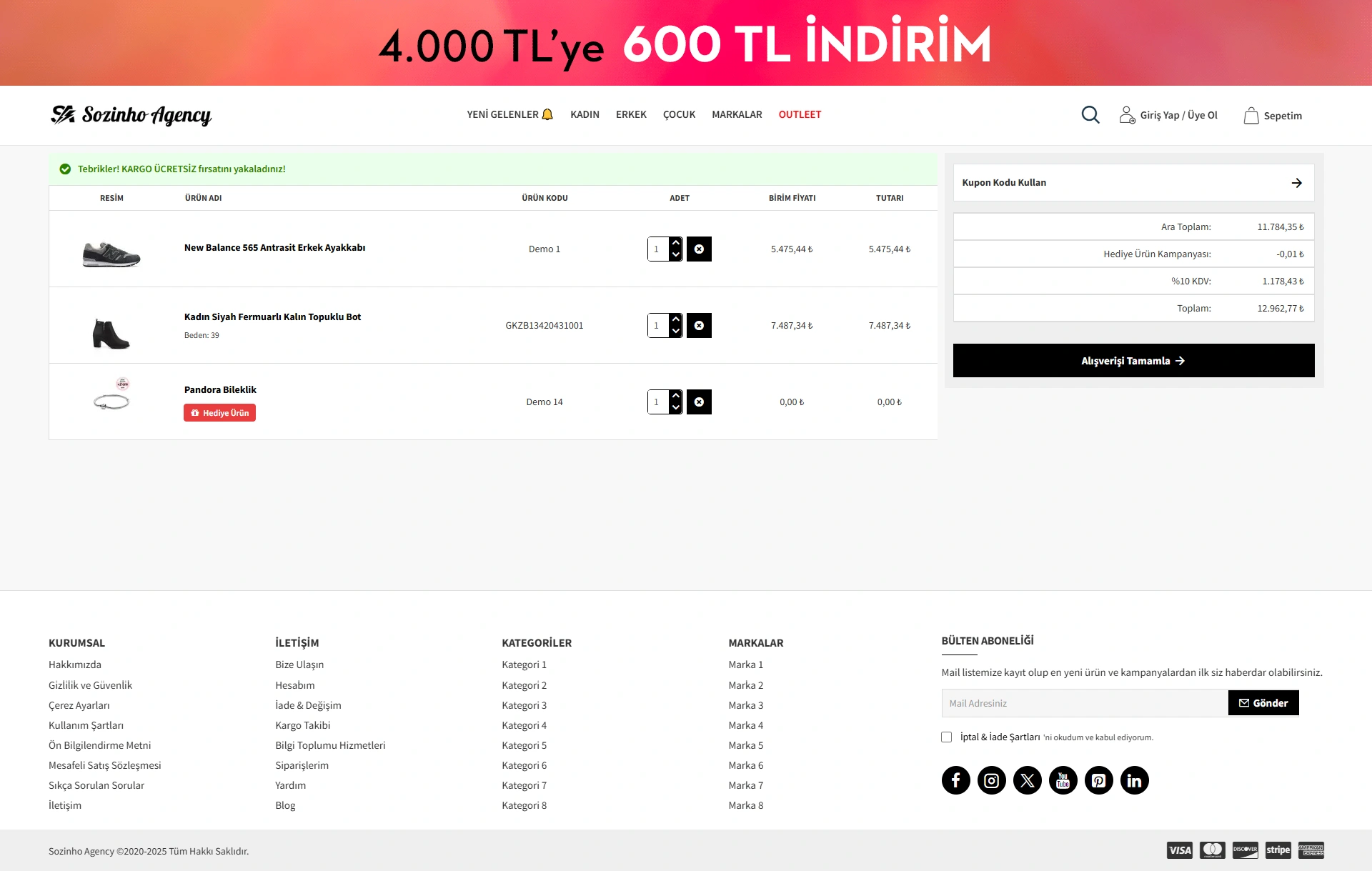The height and width of the screenshot is (871, 1372).
Task: Click the Gönder newsletter button
Action: (x=1263, y=703)
